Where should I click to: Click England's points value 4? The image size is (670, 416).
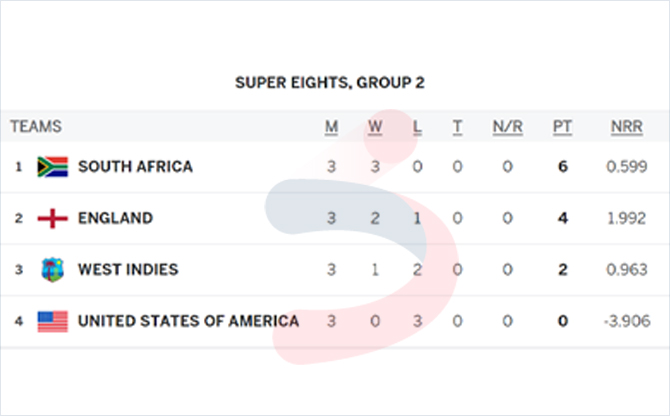[x=563, y=218]
